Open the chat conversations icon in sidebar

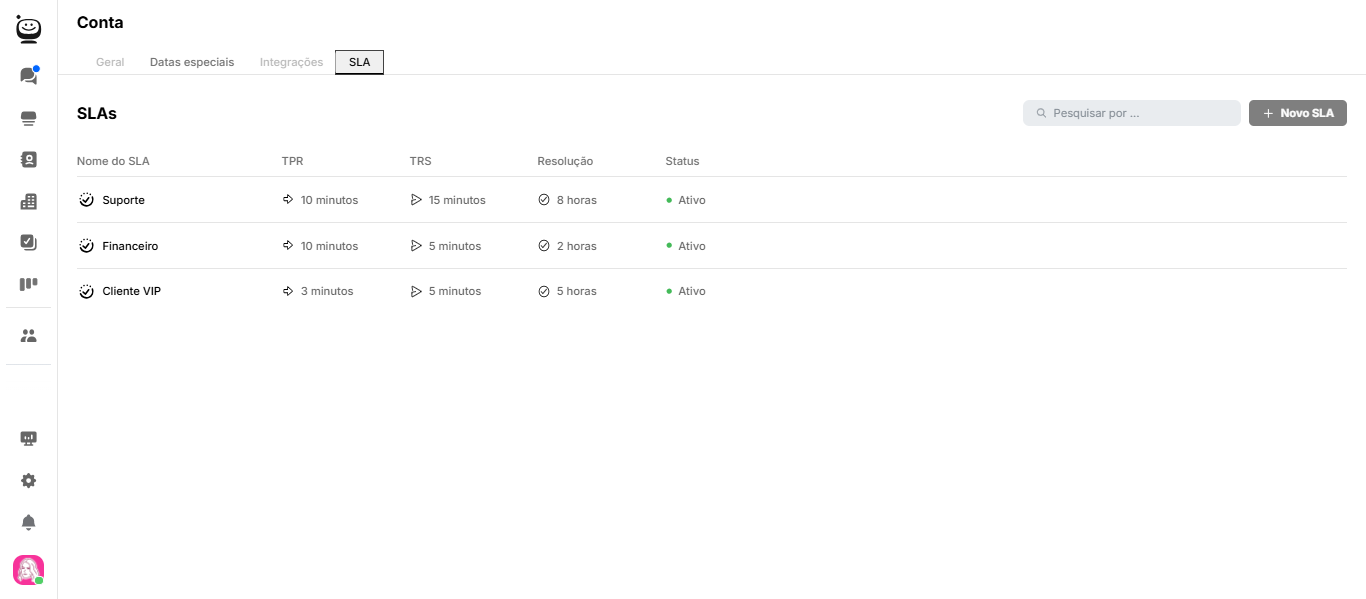pos(28,76)
